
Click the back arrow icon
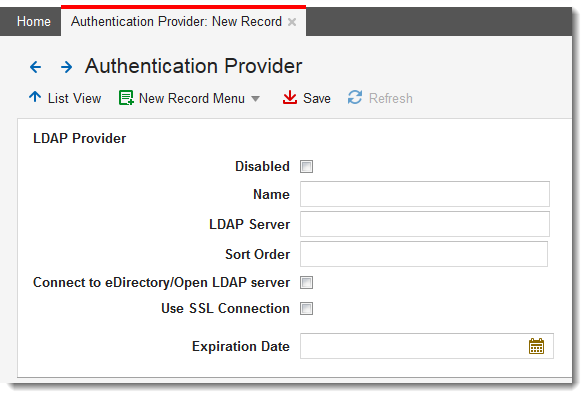(x=36, y=67)
